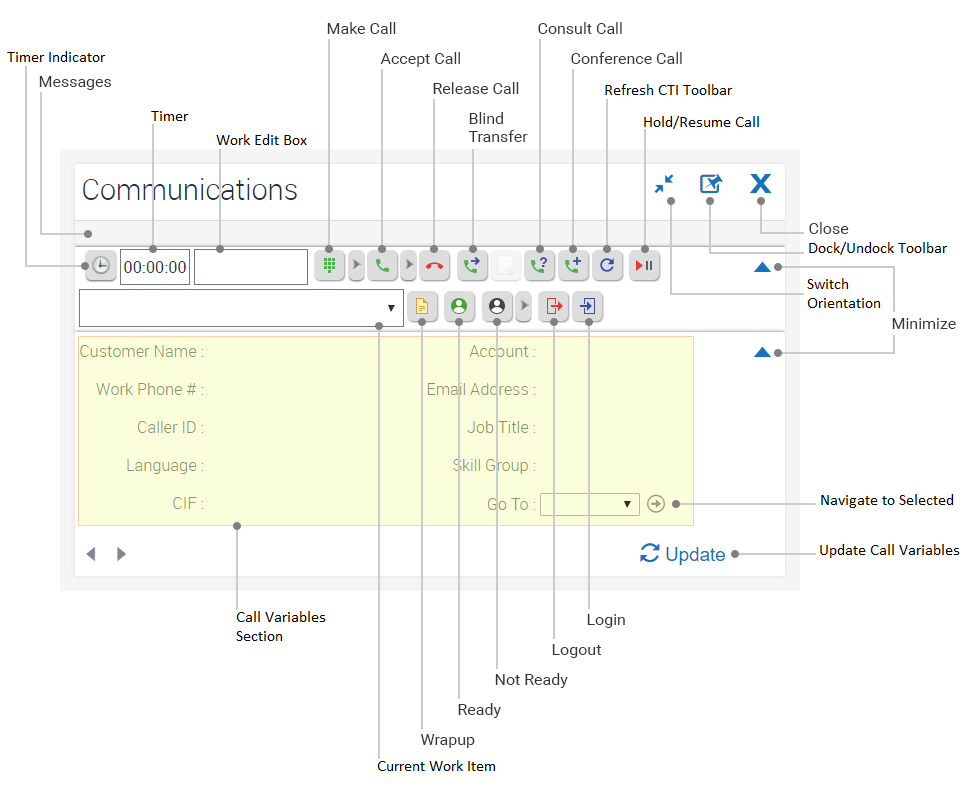Screen dimensions: 980x800
Task: Start a Conference Call using its icon
Action: pos(573,266)
